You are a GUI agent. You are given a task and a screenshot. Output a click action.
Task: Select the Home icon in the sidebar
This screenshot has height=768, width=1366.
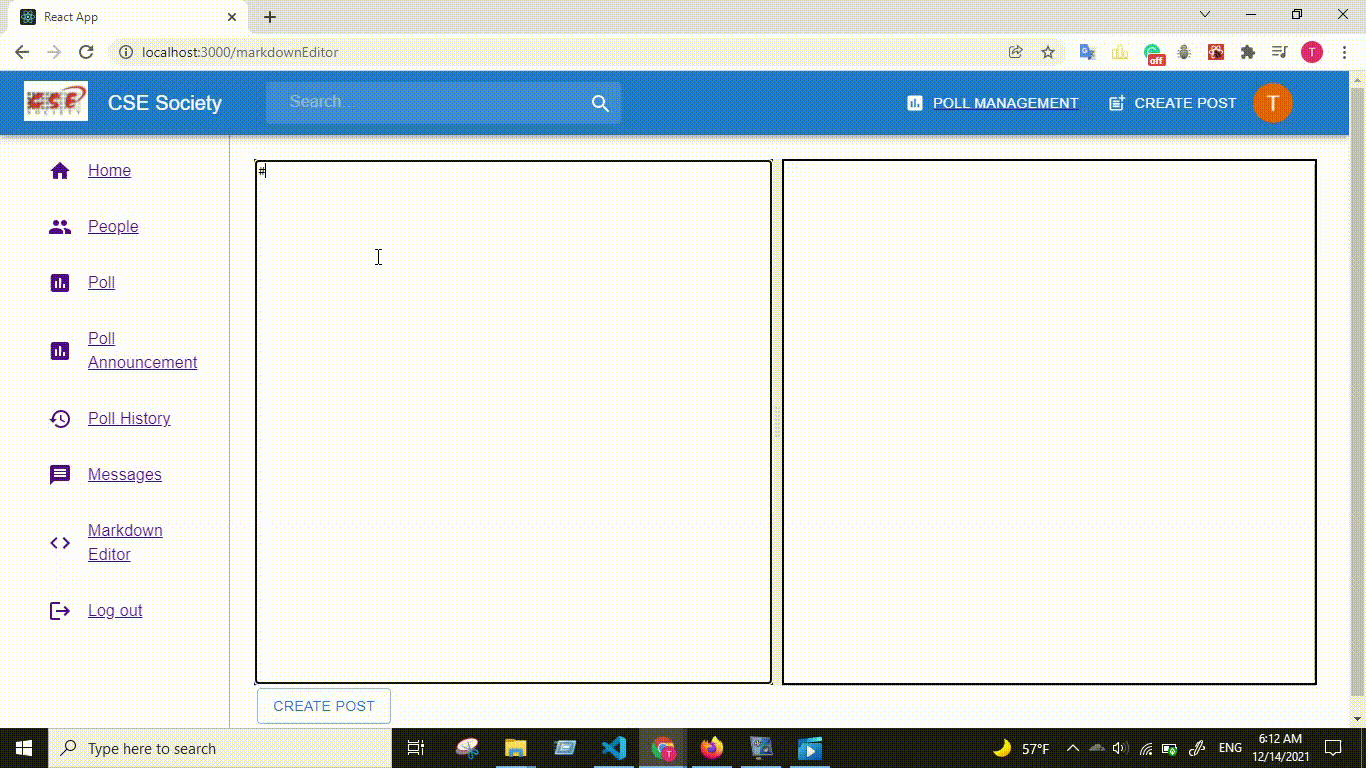[59, 170]
